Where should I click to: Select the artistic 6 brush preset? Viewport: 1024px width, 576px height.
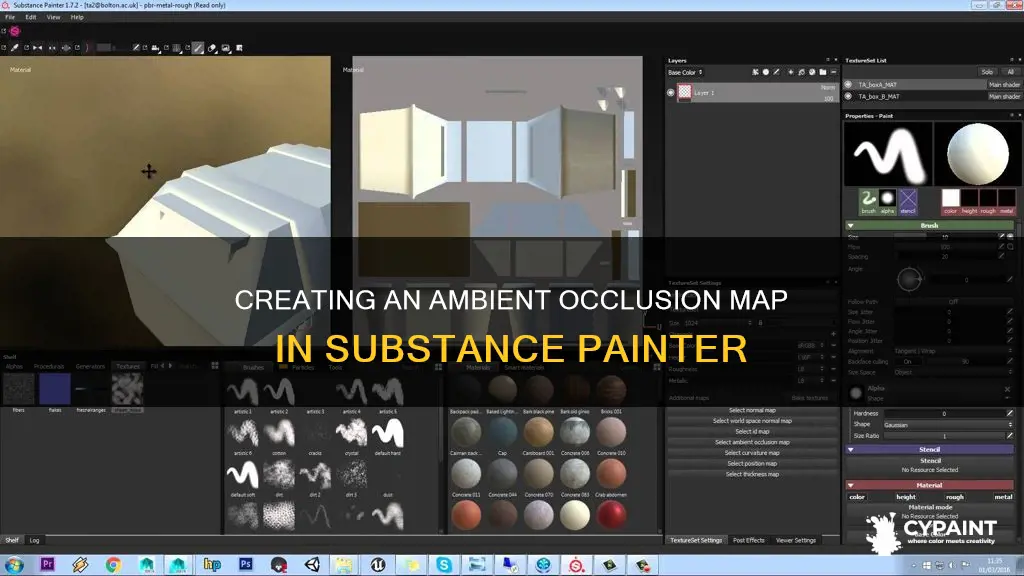click(x=243, y=436)
